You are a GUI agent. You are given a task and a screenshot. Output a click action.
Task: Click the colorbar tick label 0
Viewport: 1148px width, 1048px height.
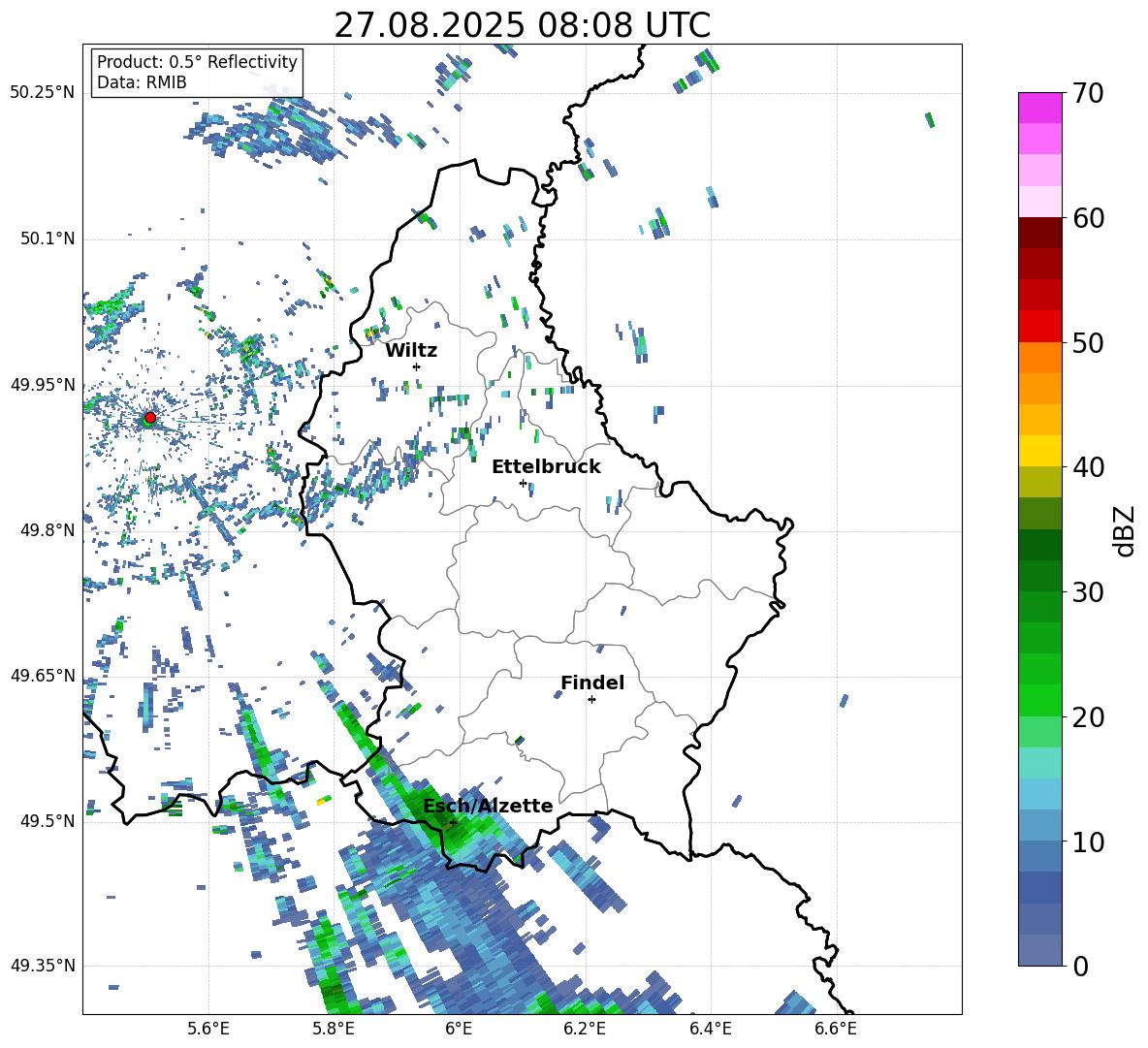click(1079, 966)
